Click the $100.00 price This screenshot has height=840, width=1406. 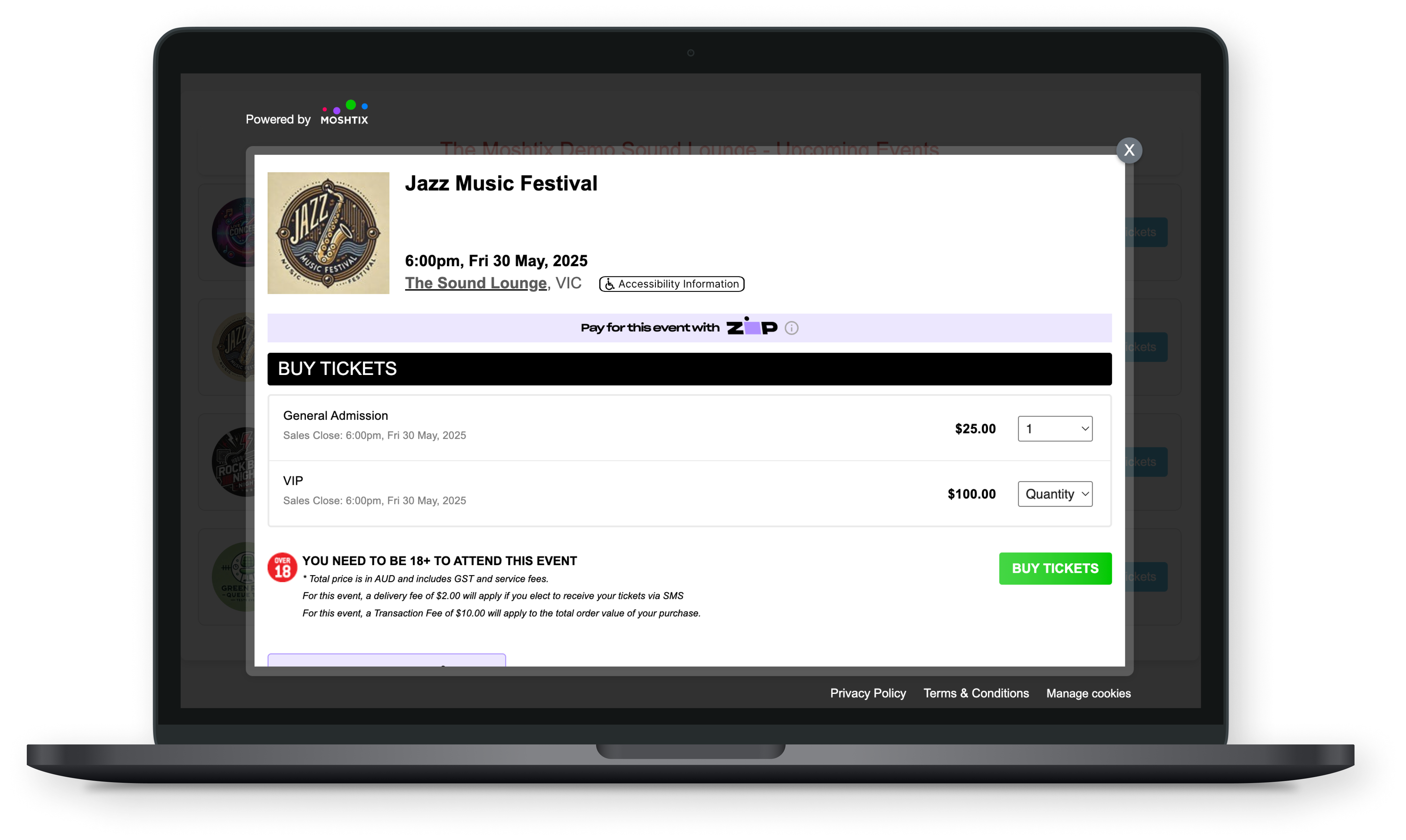972,494
